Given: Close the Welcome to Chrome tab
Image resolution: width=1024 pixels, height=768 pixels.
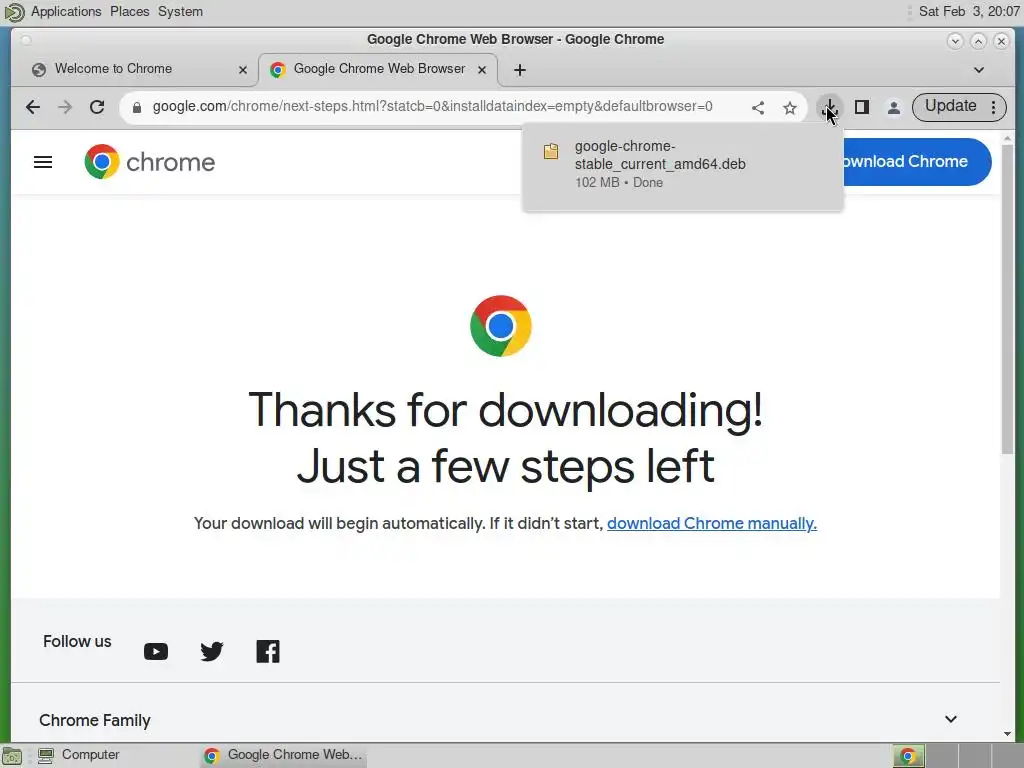Looking at the screenshot, I should pos(243,70).
